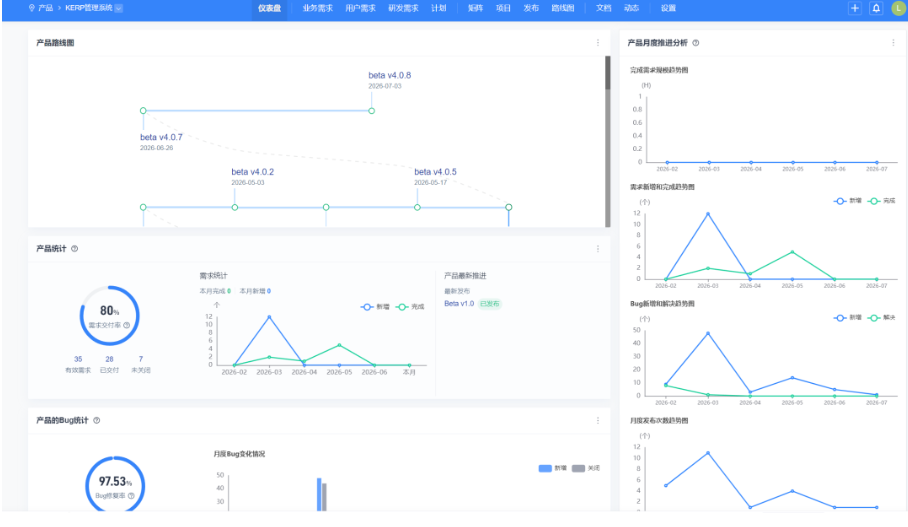Viewport: 908px width, 527px height.
Task: Open more options for 产品路线图 panel
Action: (598, 43)
